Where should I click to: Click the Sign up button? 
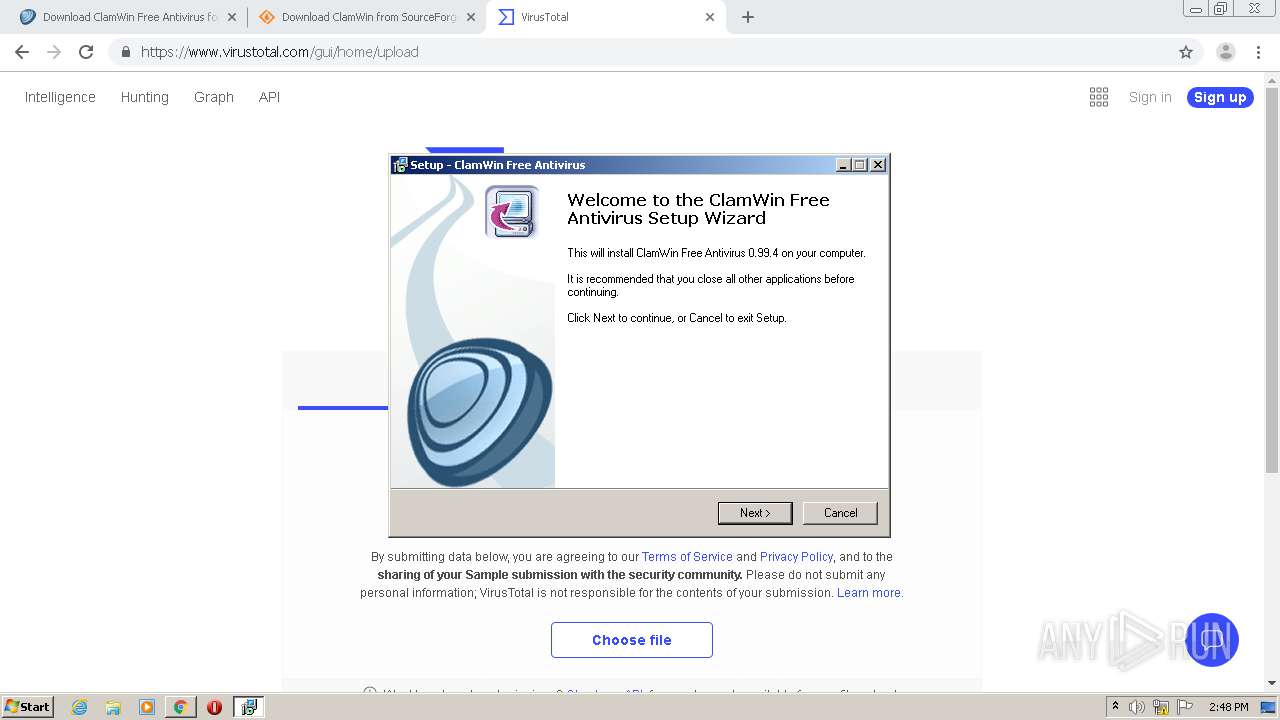coord(1220,97)
